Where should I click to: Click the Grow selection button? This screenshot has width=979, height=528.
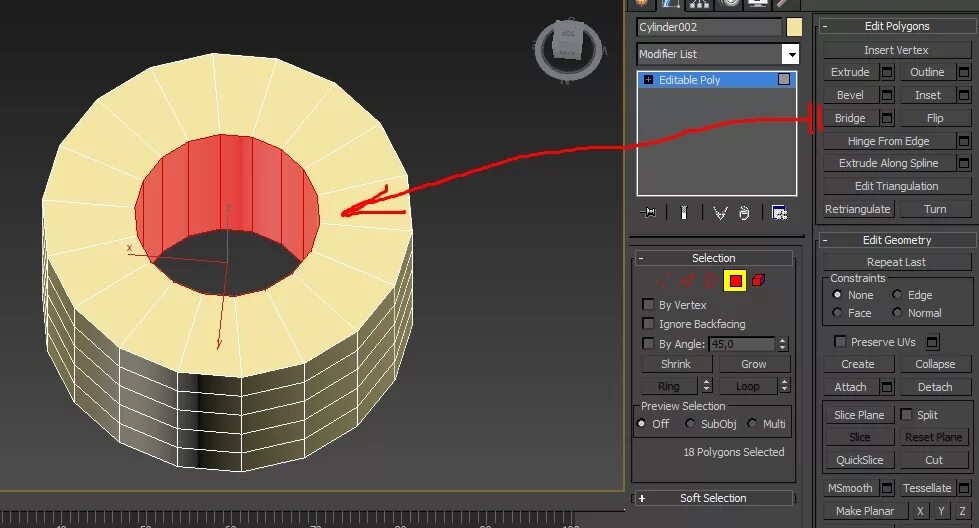[x=754, y=364]
